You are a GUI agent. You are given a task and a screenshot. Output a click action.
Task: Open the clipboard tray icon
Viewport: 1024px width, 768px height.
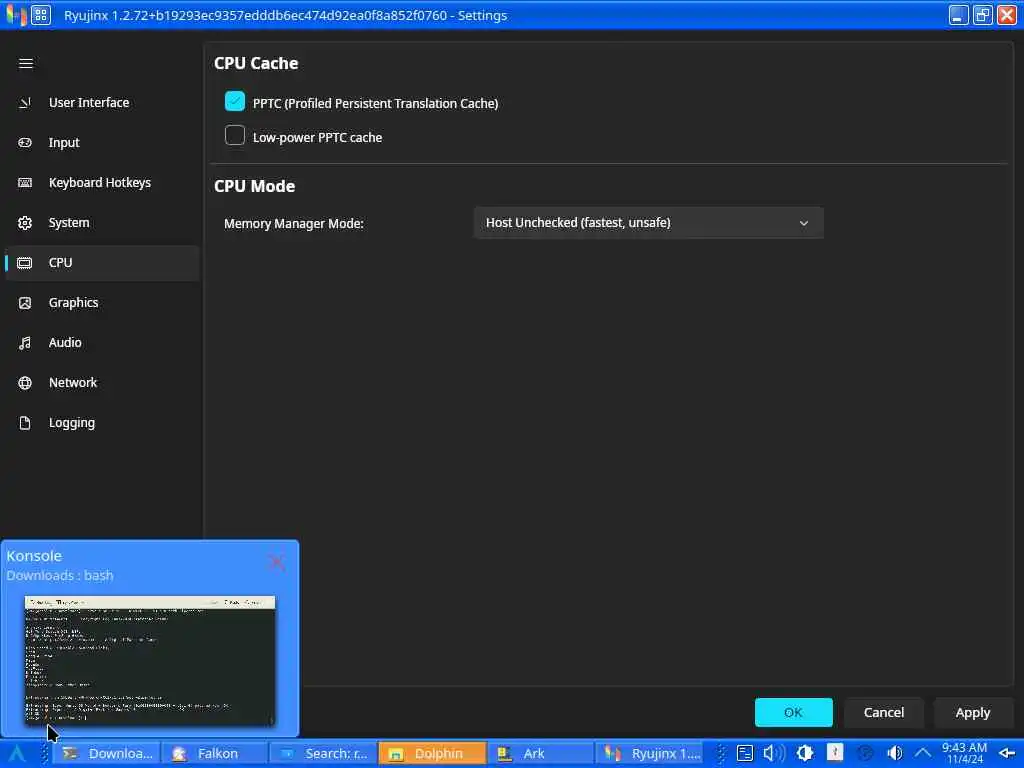click(x=744, y=753)
